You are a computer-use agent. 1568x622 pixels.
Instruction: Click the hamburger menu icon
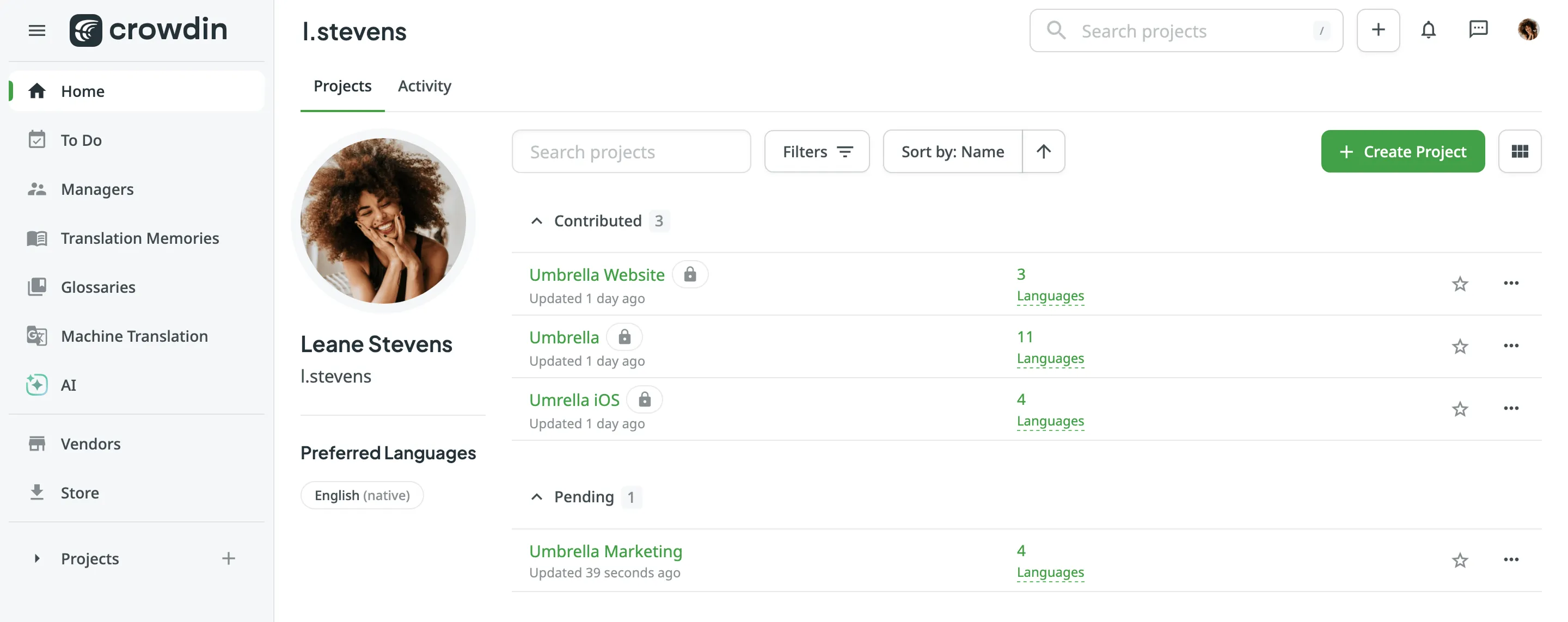(x=37, y=30)
